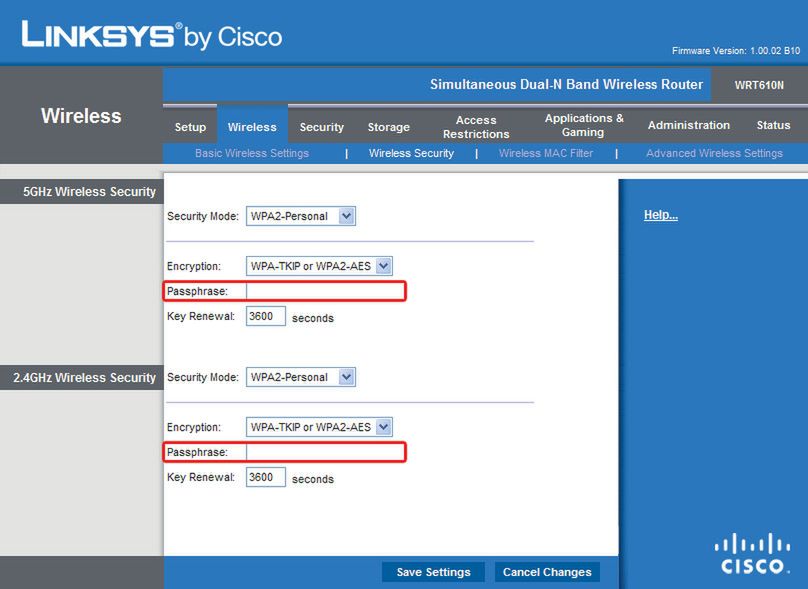Screen dimensions: 808x589
Task: Focus the 5GHz Passphrase field
Action: [x=325, y=291]
